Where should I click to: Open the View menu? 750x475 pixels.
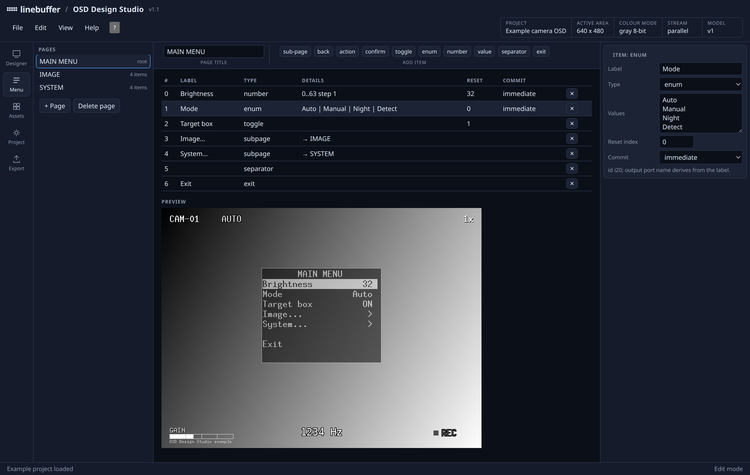[66, 28]
